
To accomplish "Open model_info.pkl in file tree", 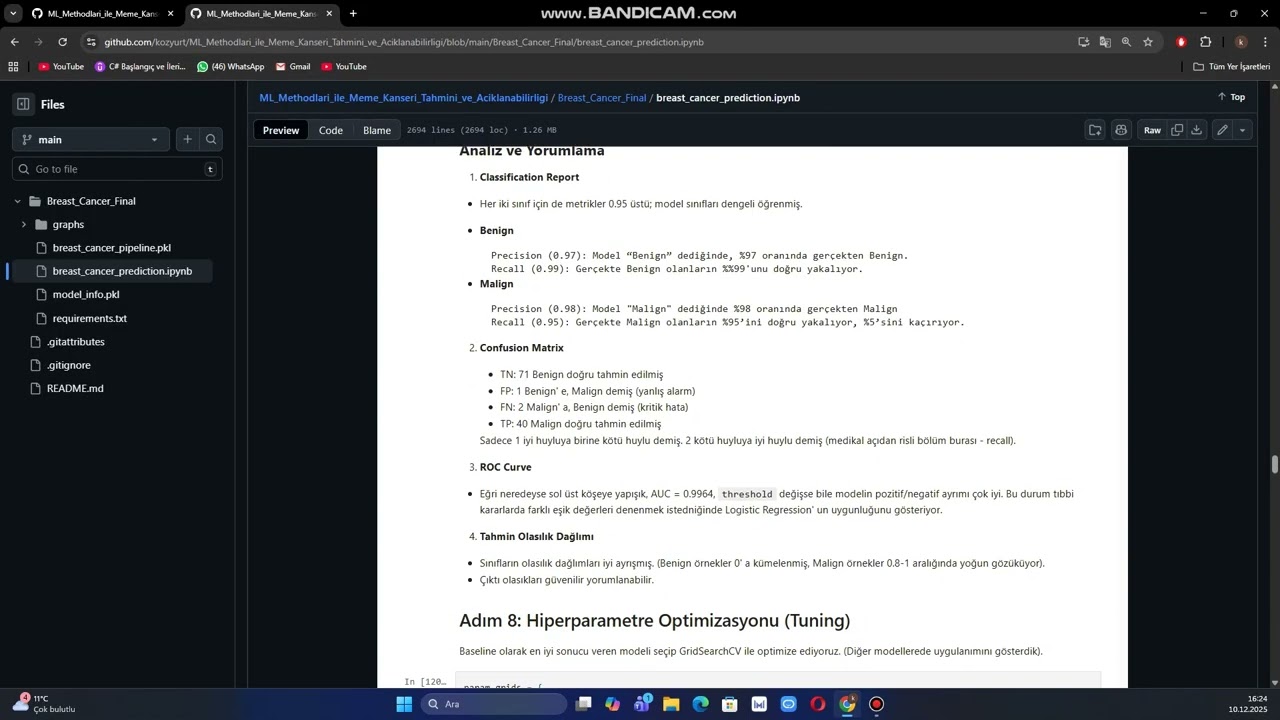I will tap(86, 295).
